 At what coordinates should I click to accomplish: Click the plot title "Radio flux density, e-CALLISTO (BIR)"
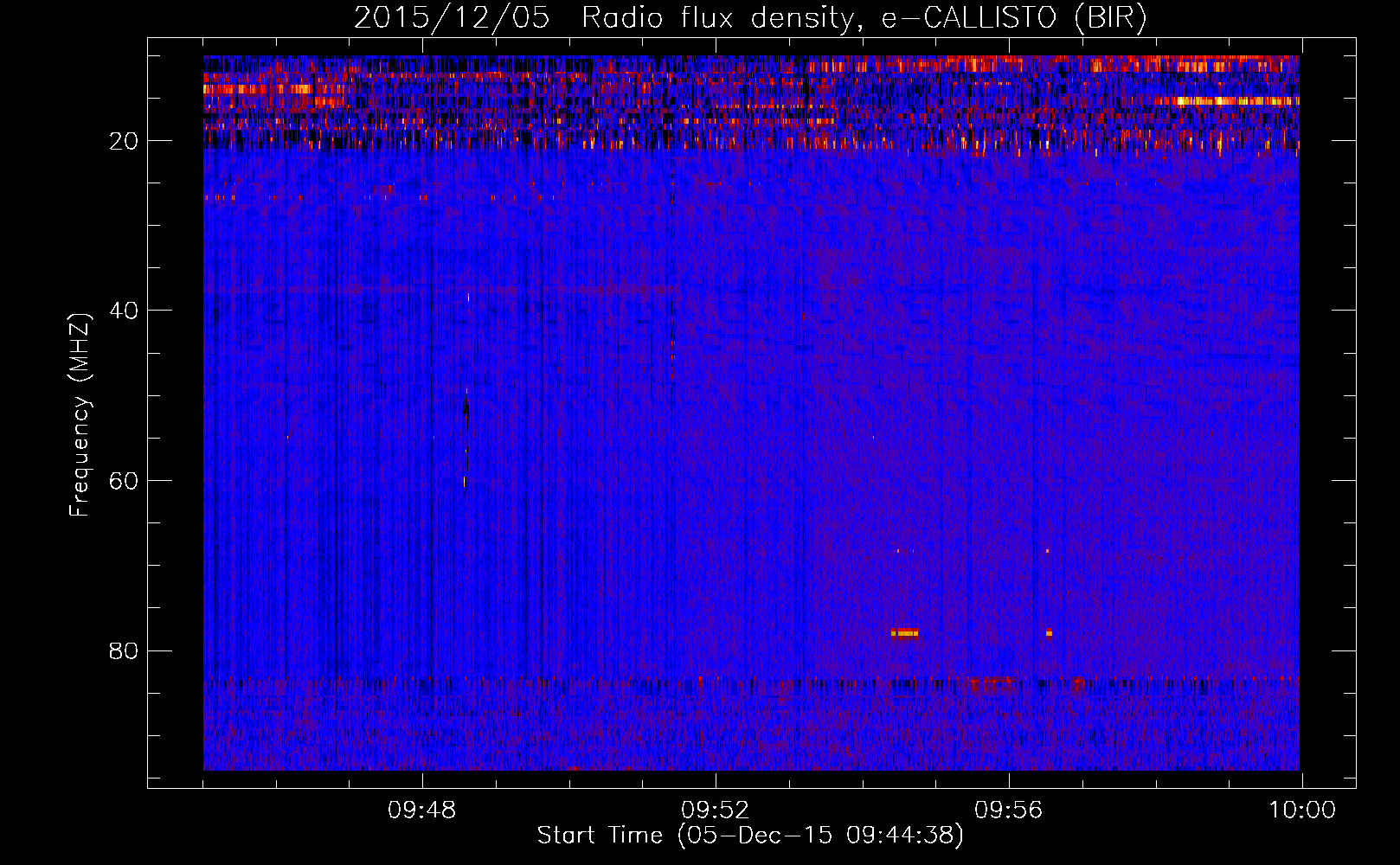[864, 18]
